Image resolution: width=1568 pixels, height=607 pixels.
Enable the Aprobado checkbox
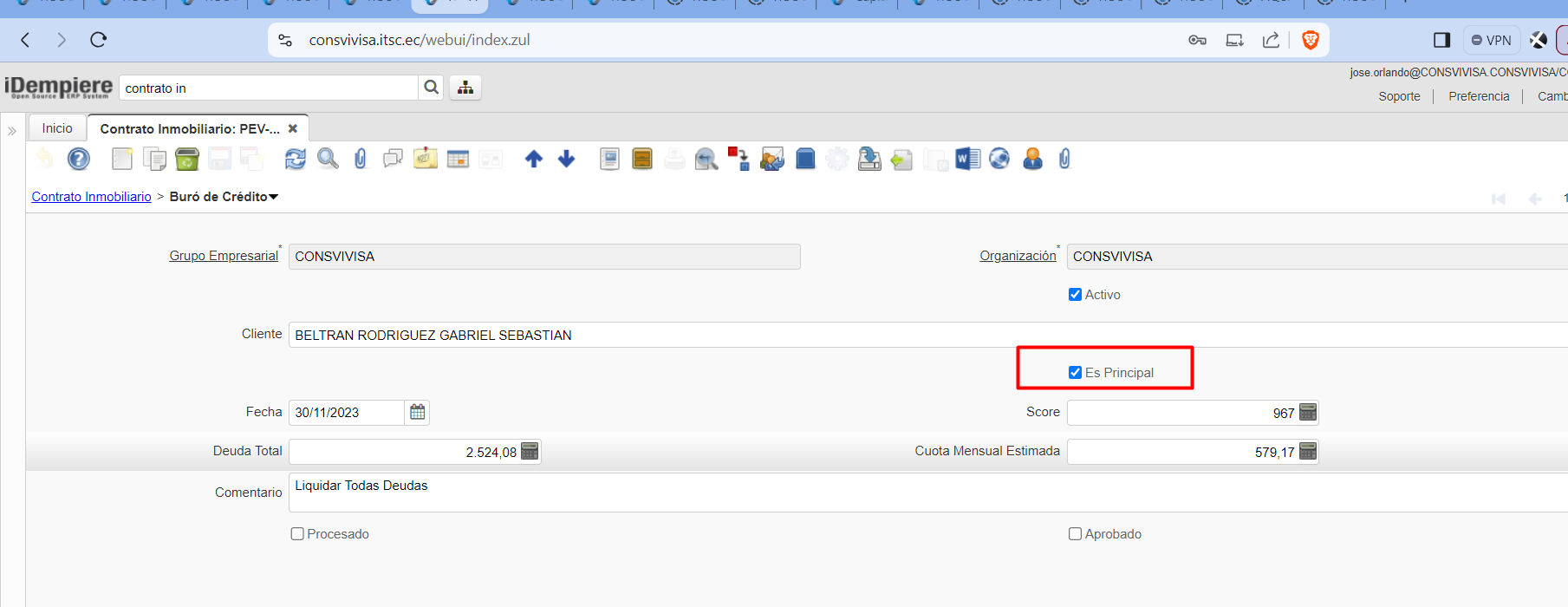tap(1075, 534)
